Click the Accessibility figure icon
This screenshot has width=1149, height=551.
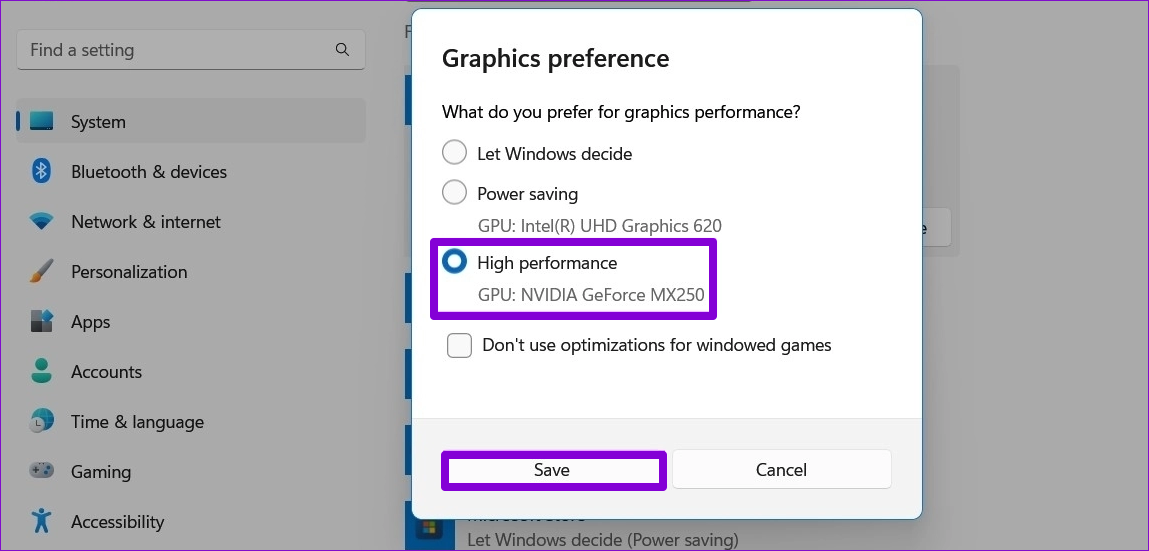pos(42,522)
